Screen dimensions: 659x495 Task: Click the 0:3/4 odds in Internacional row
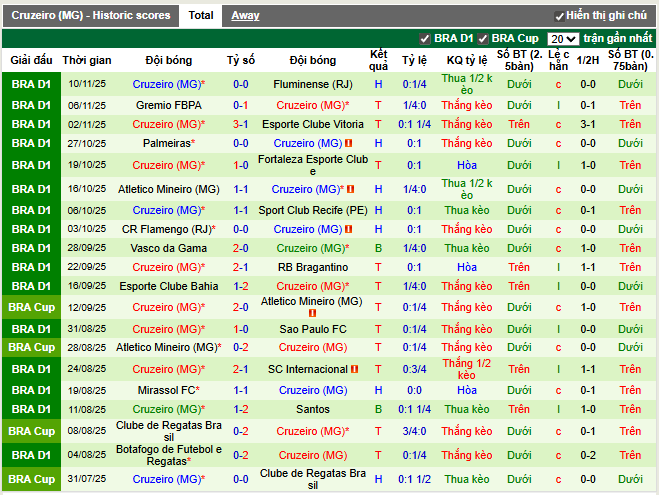point(414,369)
